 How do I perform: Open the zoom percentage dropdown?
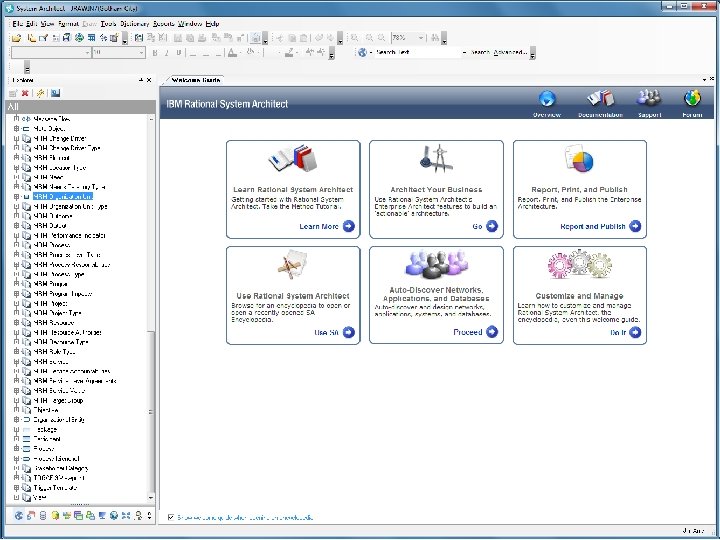(421, 38)
